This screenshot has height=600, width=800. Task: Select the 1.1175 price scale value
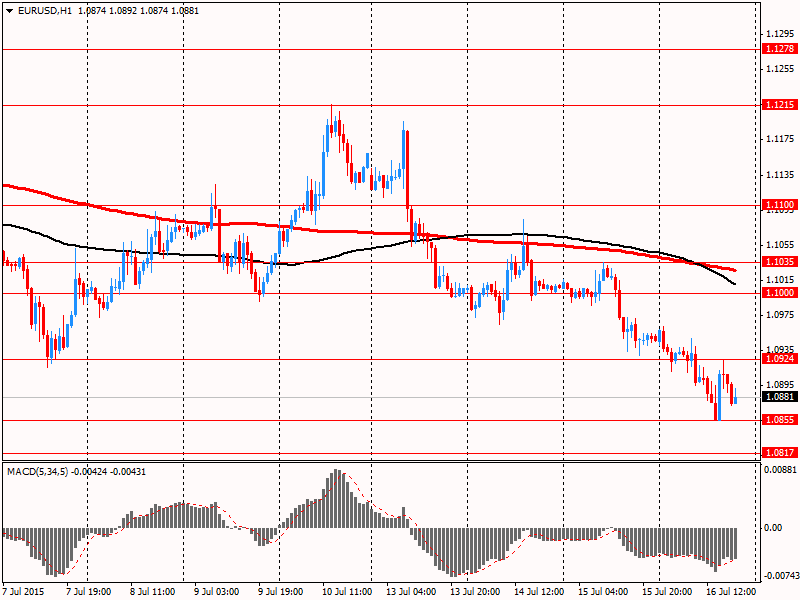click(x=781, y=139)
